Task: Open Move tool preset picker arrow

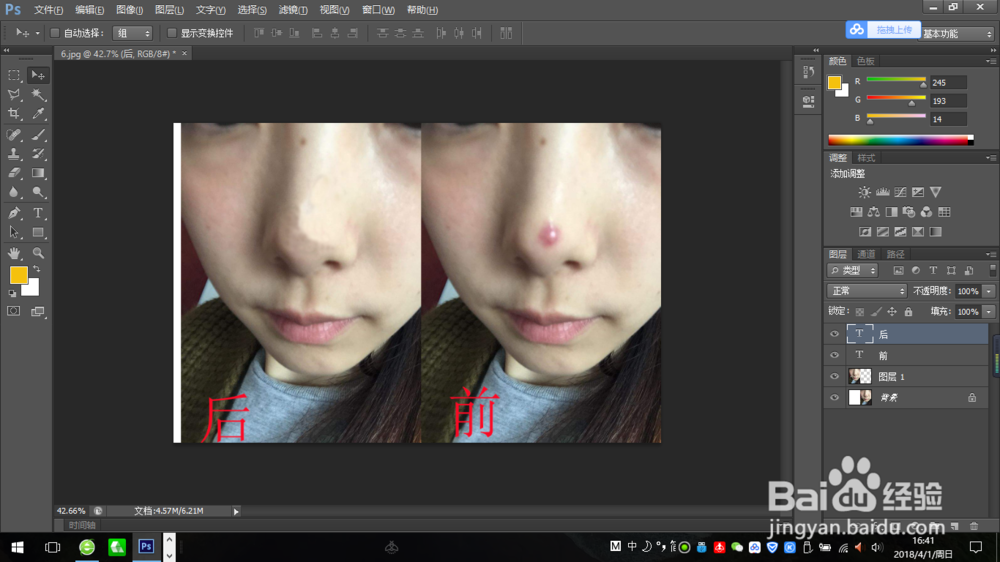Action: coord(38,33)
